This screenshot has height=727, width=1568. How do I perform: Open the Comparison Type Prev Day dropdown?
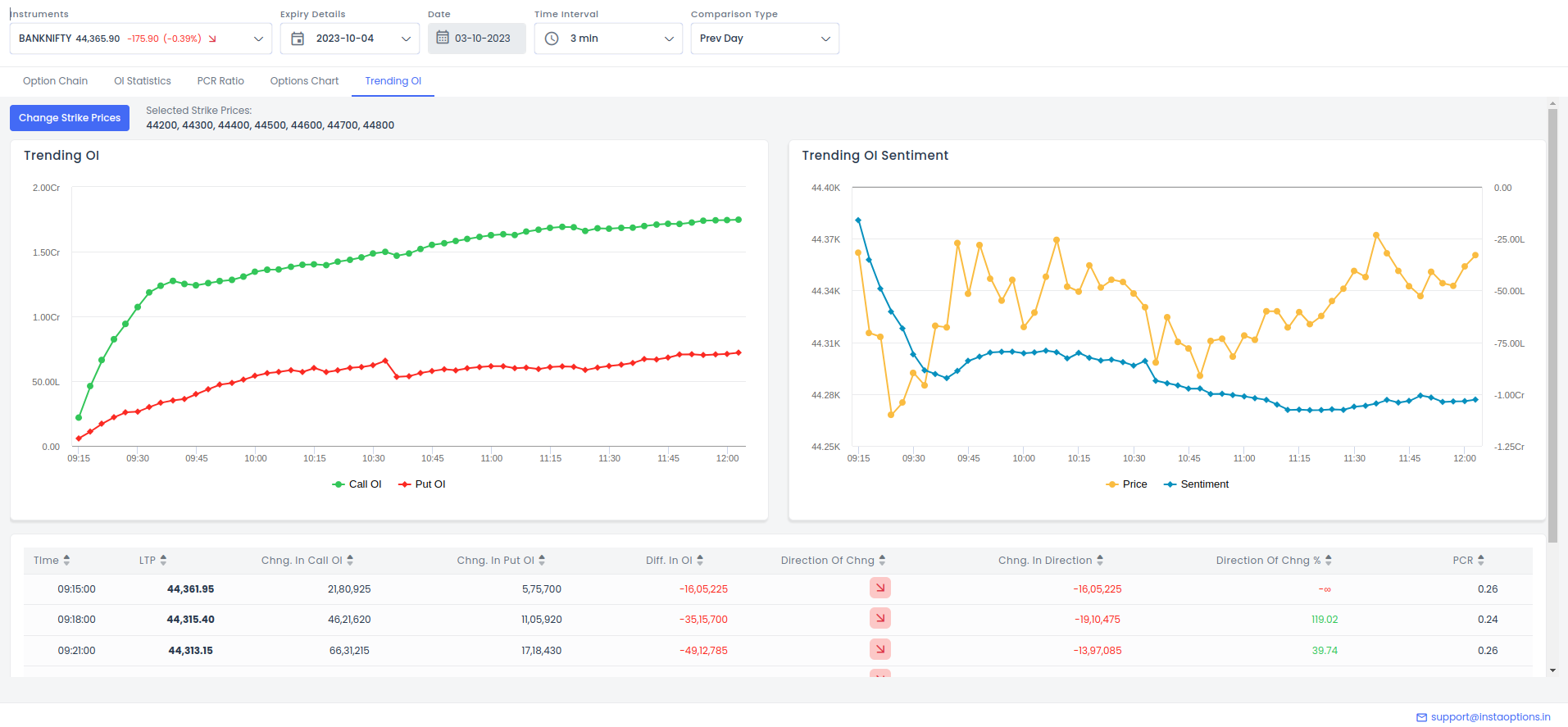pyautogui.click(x=765, y=39)
